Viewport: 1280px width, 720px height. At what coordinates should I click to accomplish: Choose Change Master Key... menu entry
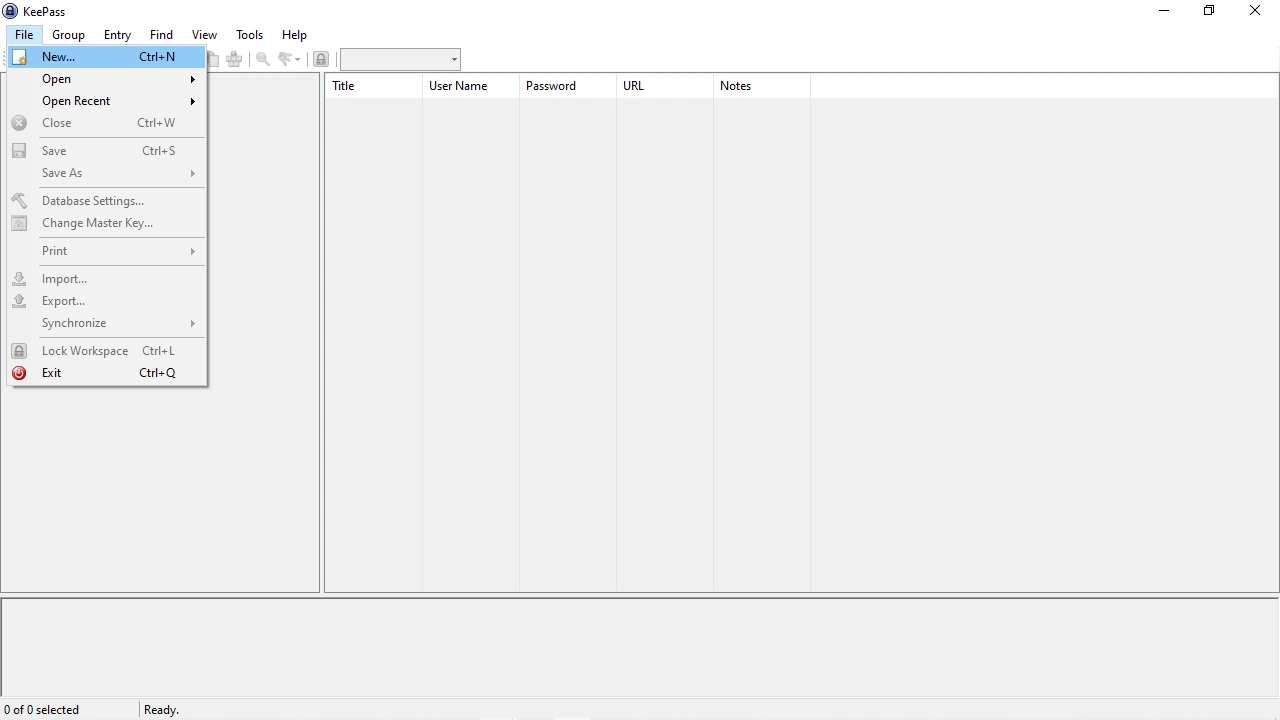(107, 223)
